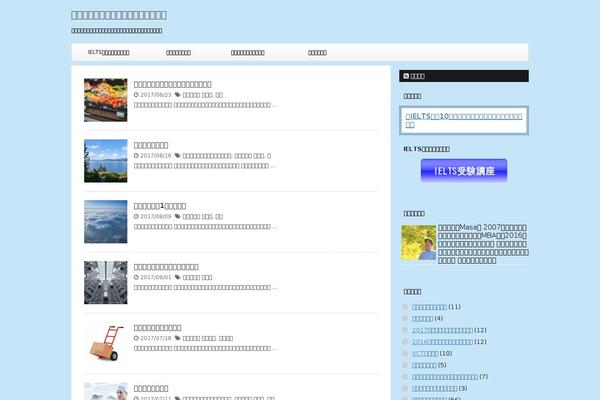Click the profile text mentioning Masa and 2007
The height and width of the screenshot is (400, 600).
coord(483,244)
